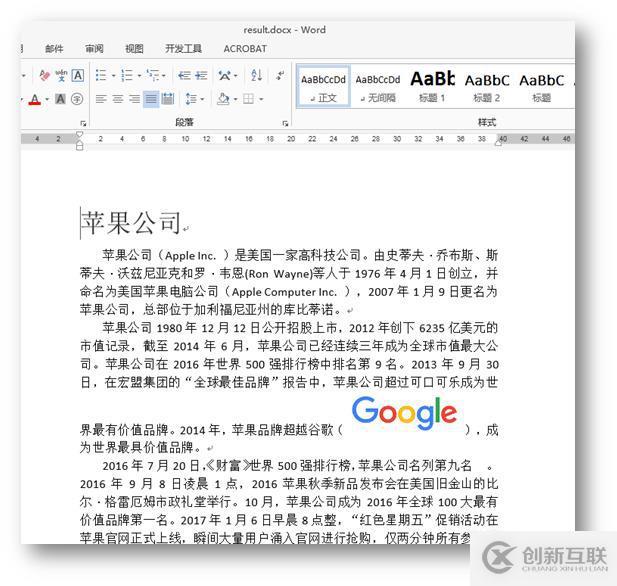This screenshot has height=586, width=617.
Task: Click the heading 苹果公司 in the document
Action: (131, 222)
